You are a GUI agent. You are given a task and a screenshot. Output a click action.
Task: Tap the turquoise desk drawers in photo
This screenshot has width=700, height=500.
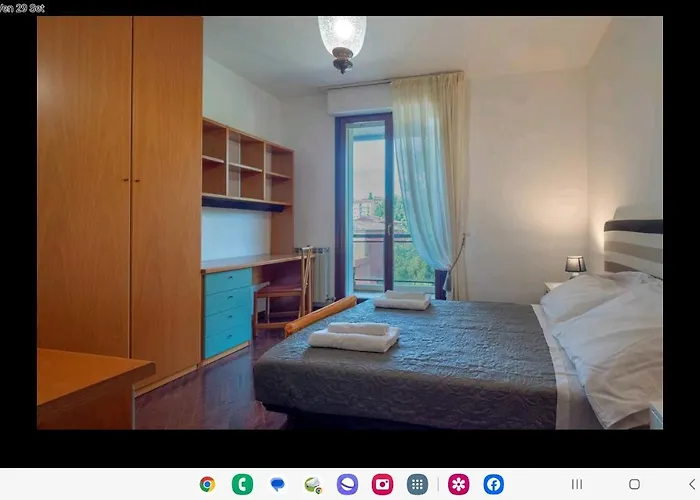click(227, 312)
